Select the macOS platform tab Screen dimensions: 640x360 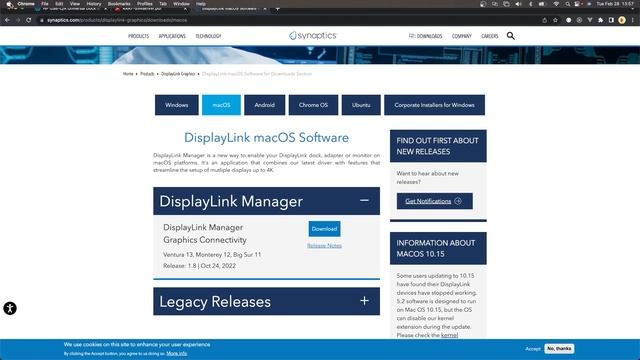[221, 105]
